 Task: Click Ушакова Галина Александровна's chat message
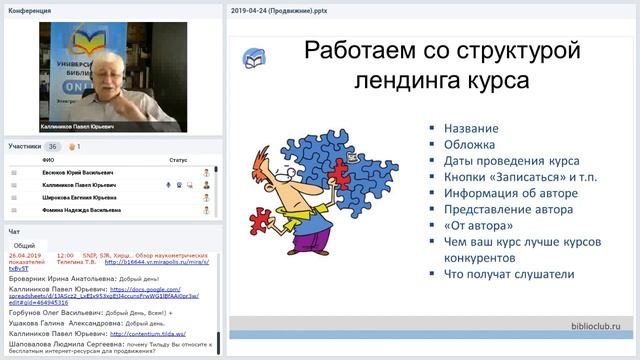87,323
